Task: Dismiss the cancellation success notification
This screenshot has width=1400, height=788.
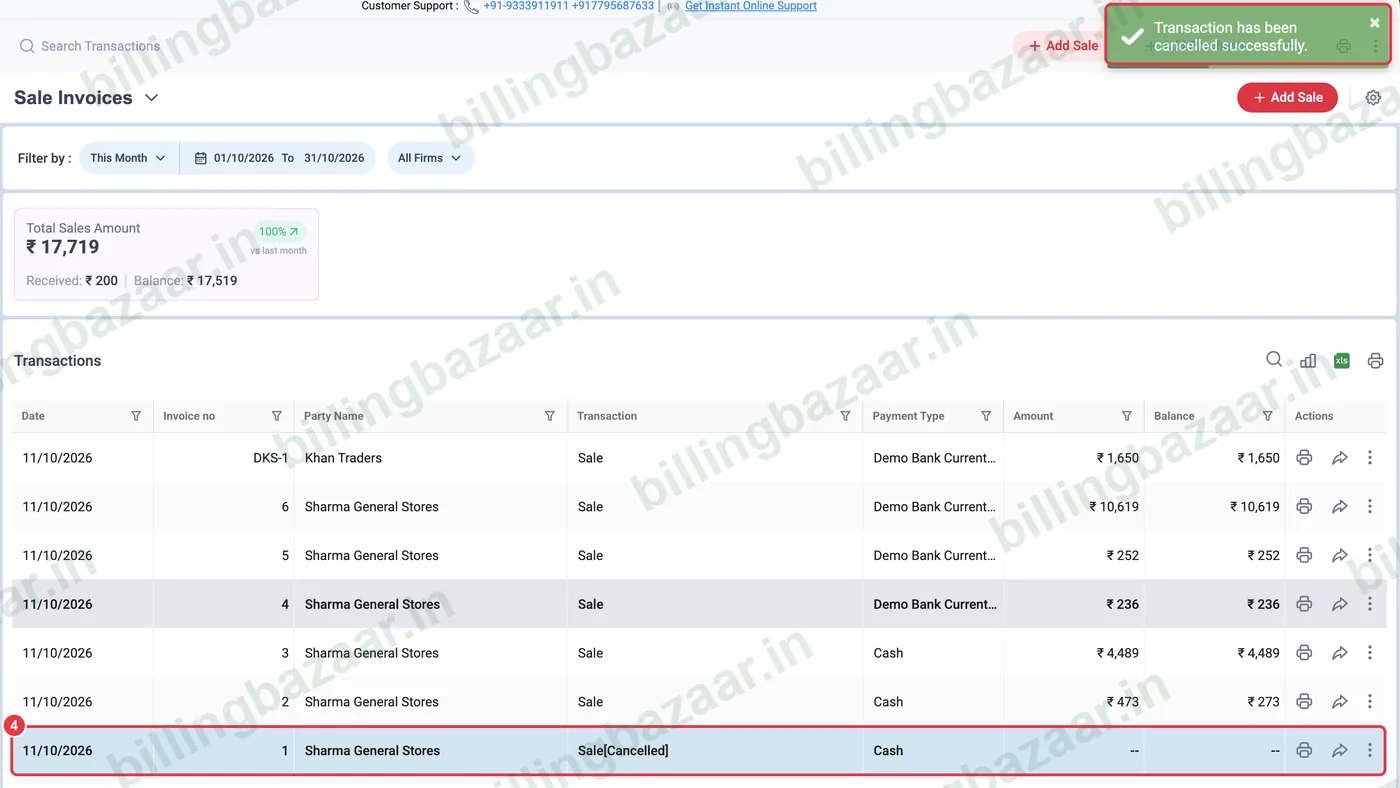Action: click(1374, 23)
